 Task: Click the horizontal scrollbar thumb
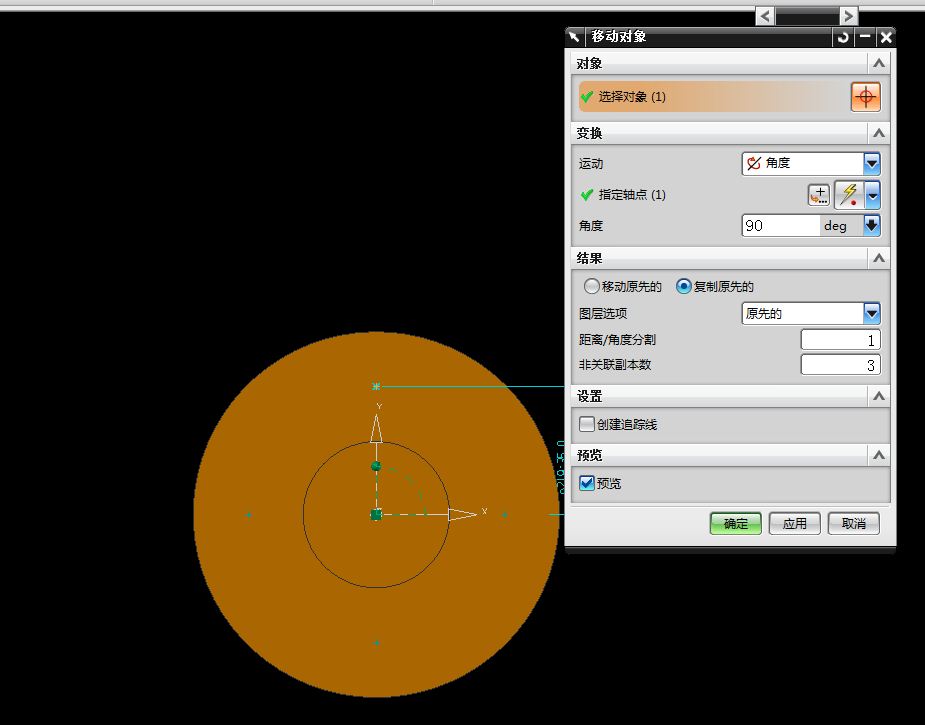807,16
